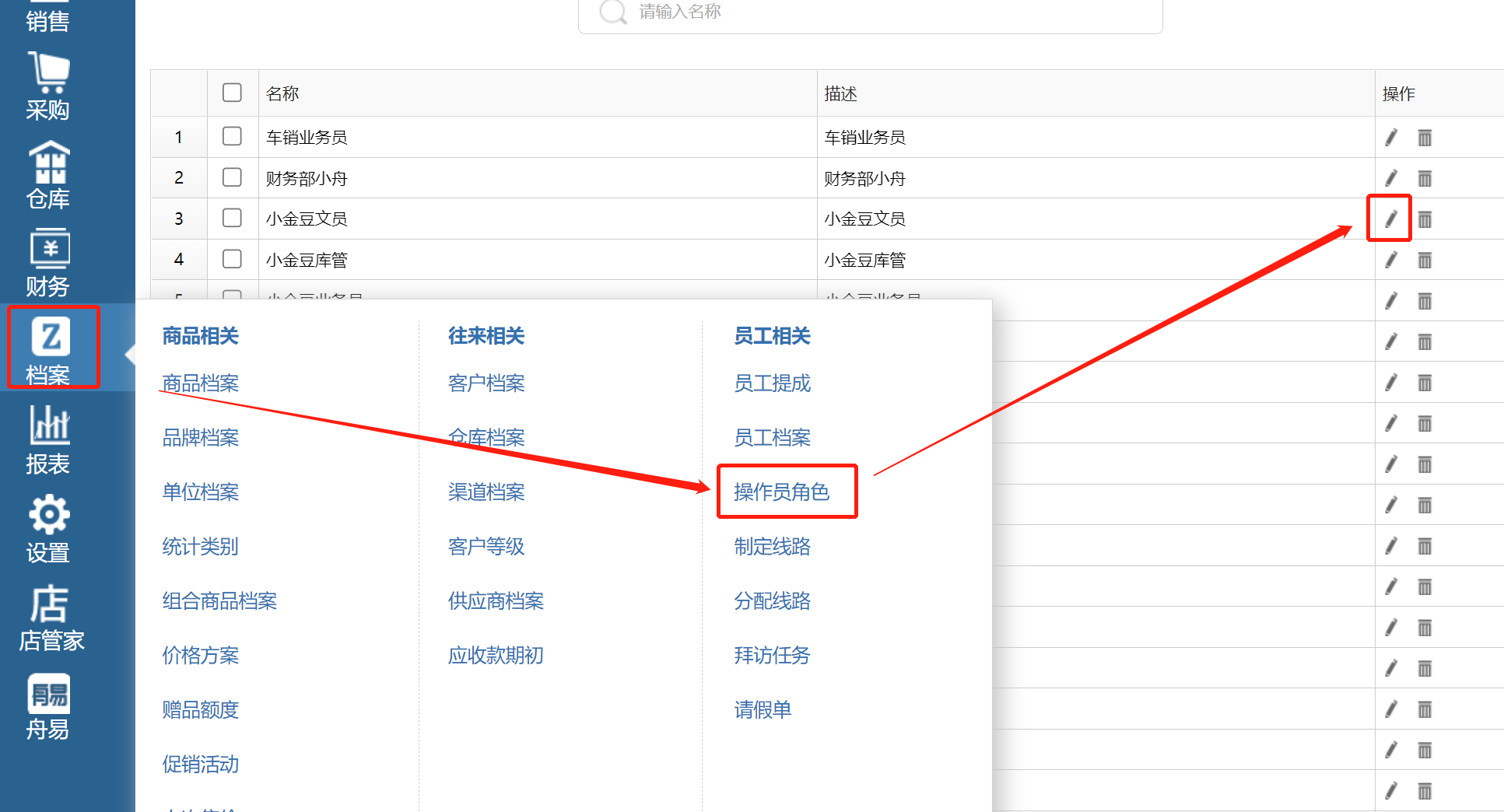Viewport: 1504px width, 812px height.
Task: Go to the 供应商档案 link
Action: 496,600
